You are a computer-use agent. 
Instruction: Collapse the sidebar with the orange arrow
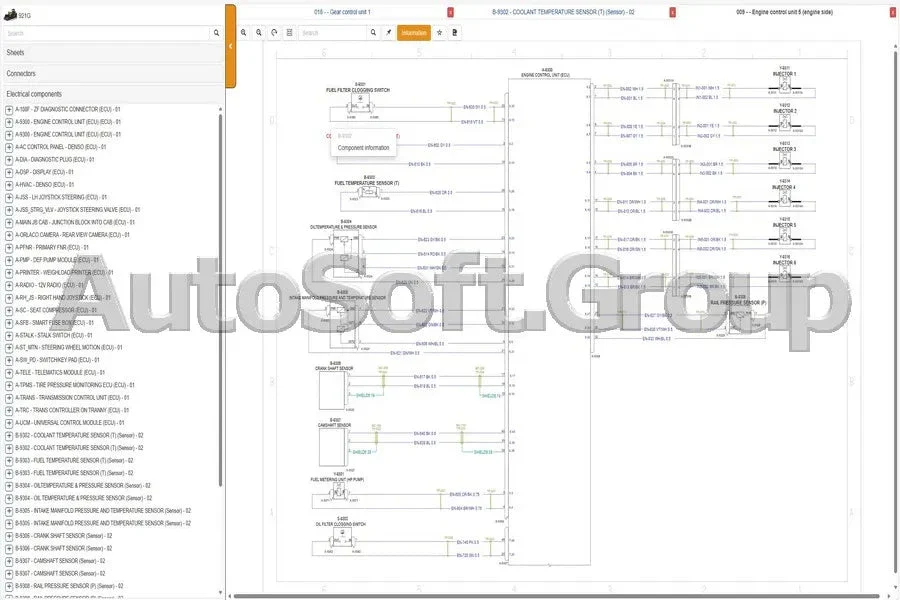[x=230, y=46]
